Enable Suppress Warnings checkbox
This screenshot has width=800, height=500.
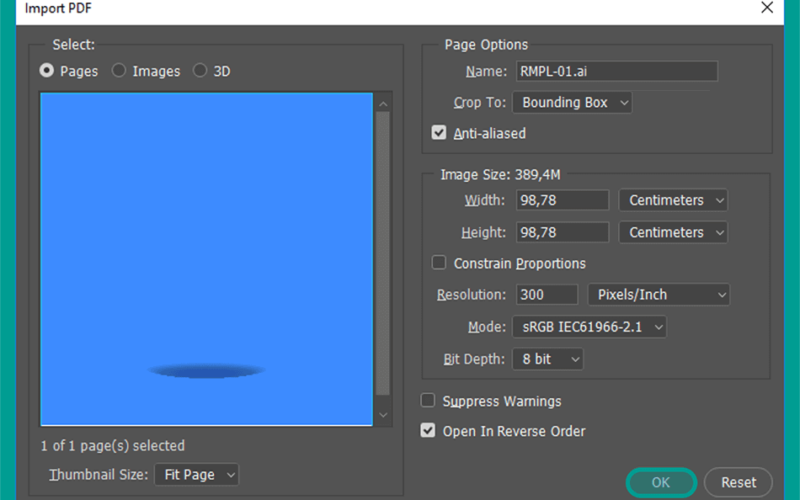(x=428, y=401)
